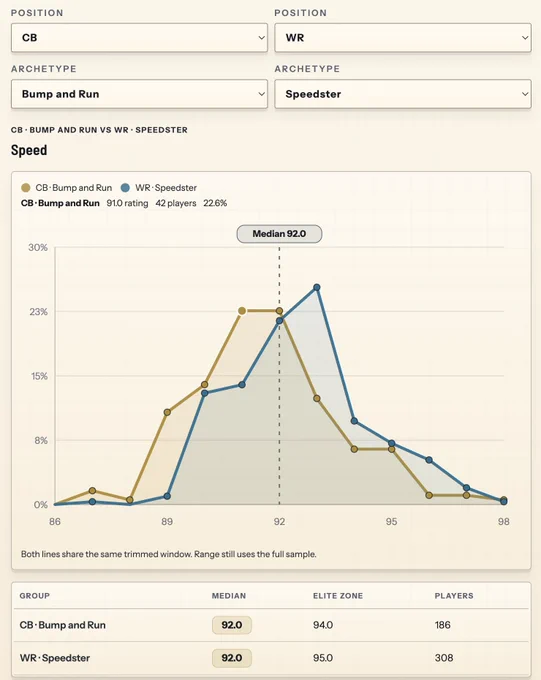Click the blue data point at rating 96

(429, 460)
